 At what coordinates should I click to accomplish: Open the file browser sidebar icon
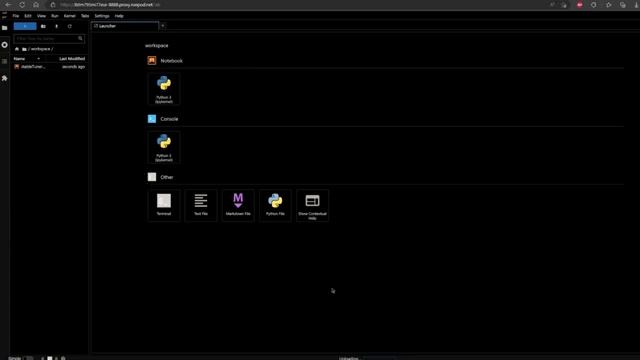4,28
